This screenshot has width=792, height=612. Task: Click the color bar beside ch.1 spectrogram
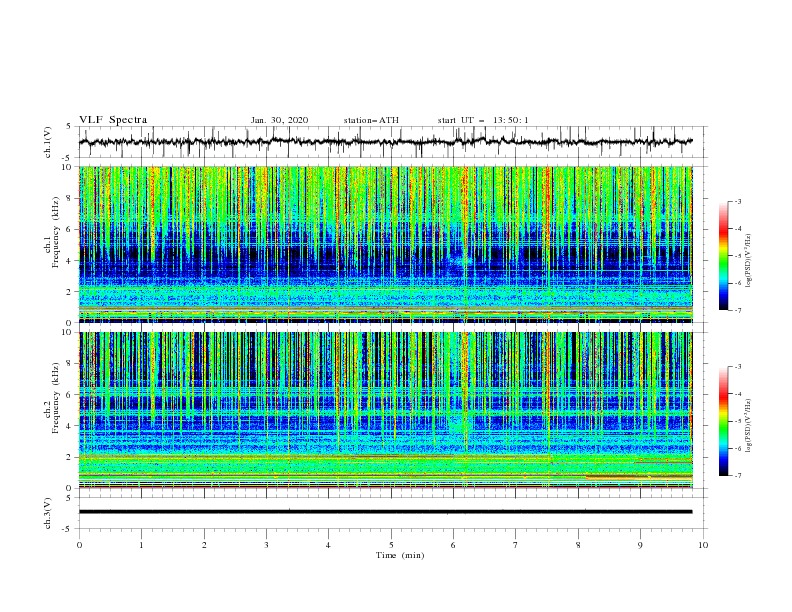point(723,256)
